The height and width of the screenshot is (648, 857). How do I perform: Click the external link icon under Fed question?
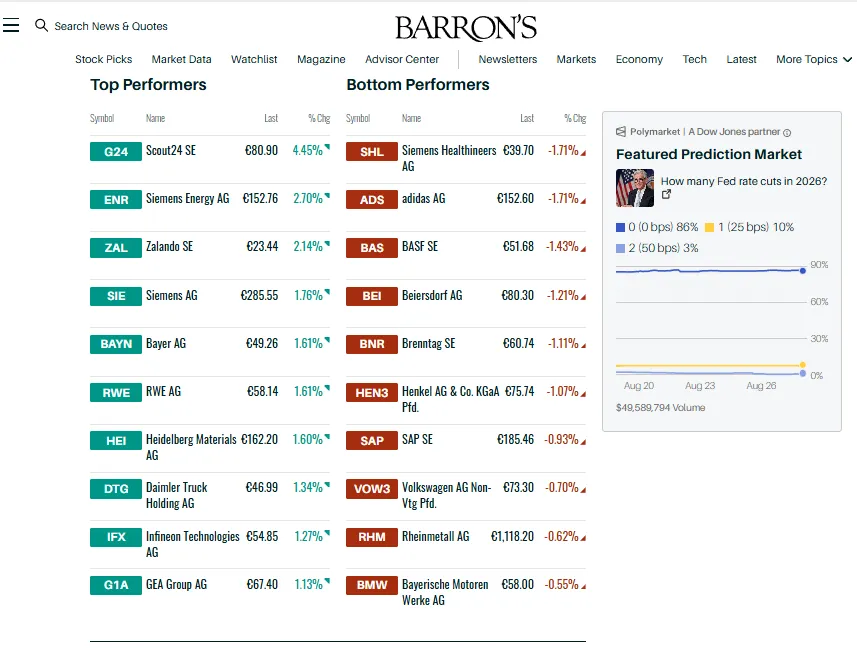[666, 194]
